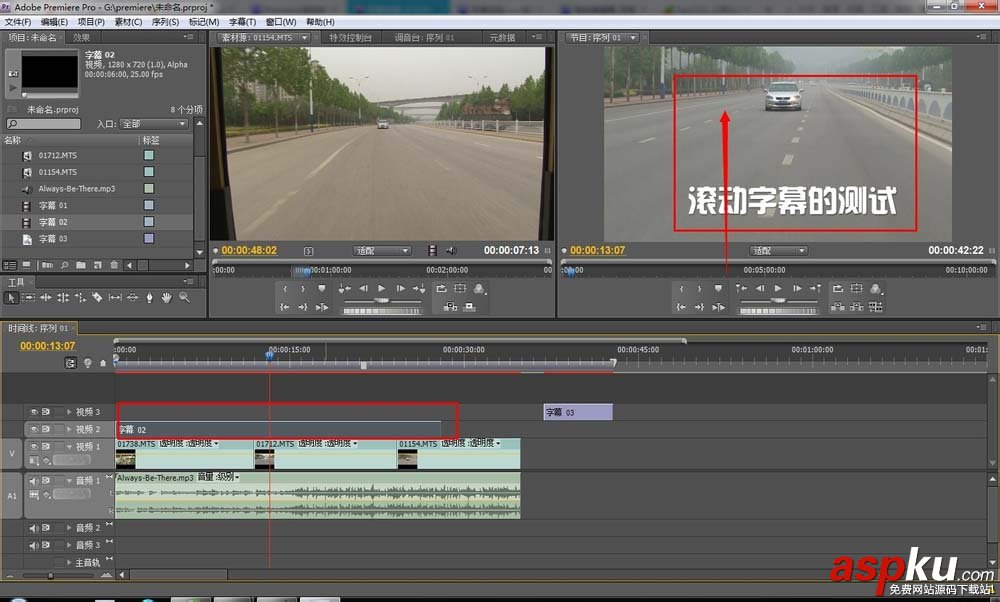Toggle visibility eye of 视频 2 track
This screenshot has width=1000, height=602.
pyautogui.click(x=34, y=429)
